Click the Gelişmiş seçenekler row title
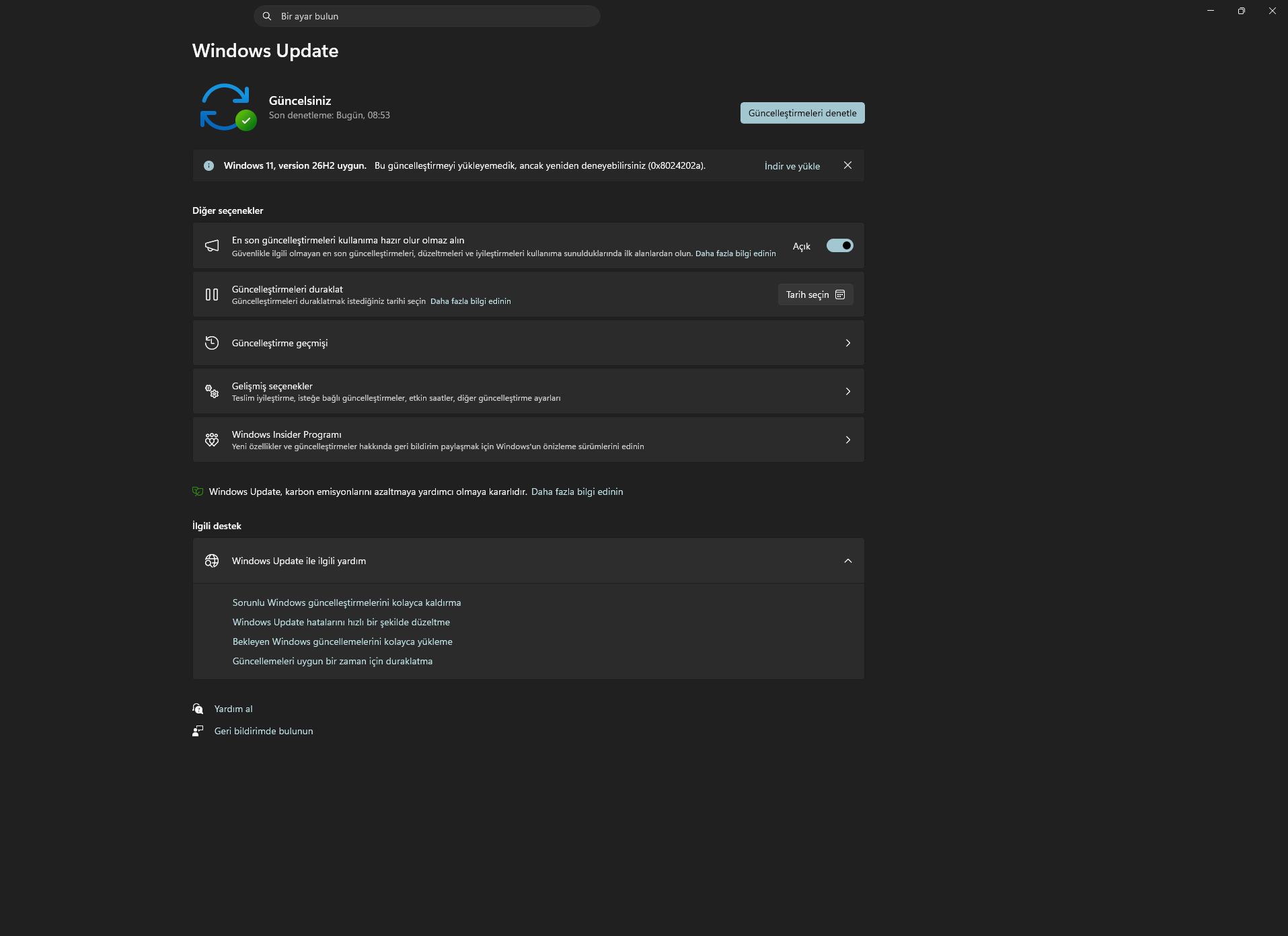This screenshot has width=1288, height=936. pos(272,386)
